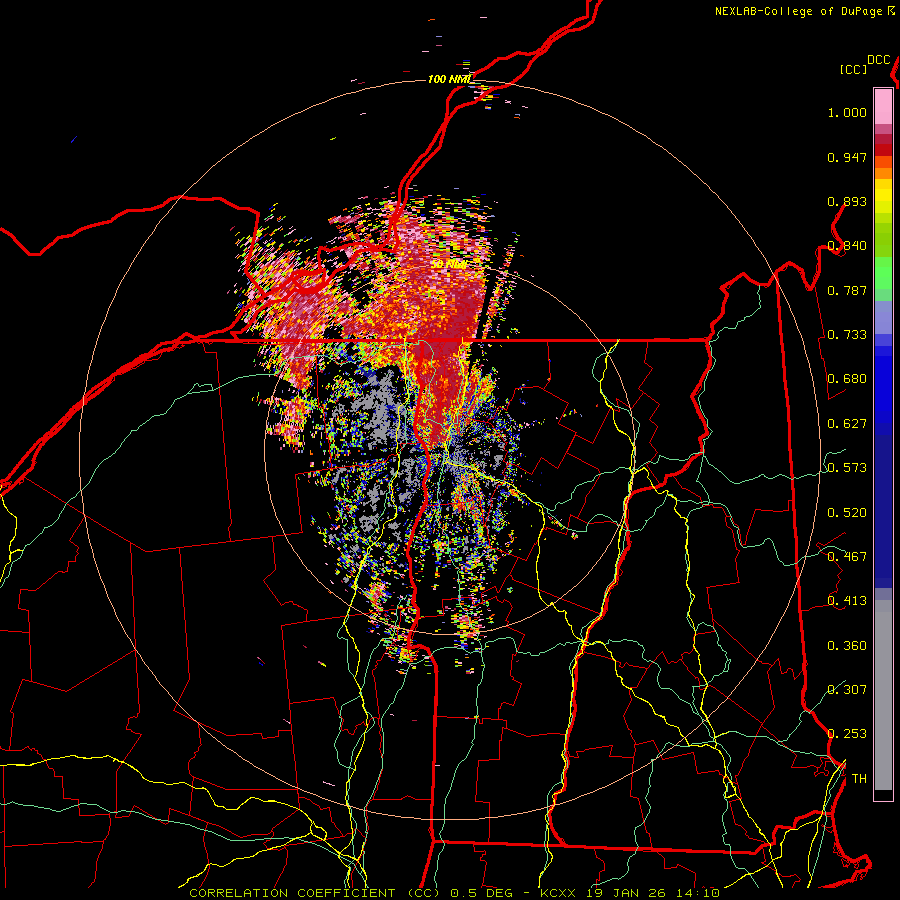Click the 0.360 legend value
The image size is (900, 900).
(x=847, y=646)
